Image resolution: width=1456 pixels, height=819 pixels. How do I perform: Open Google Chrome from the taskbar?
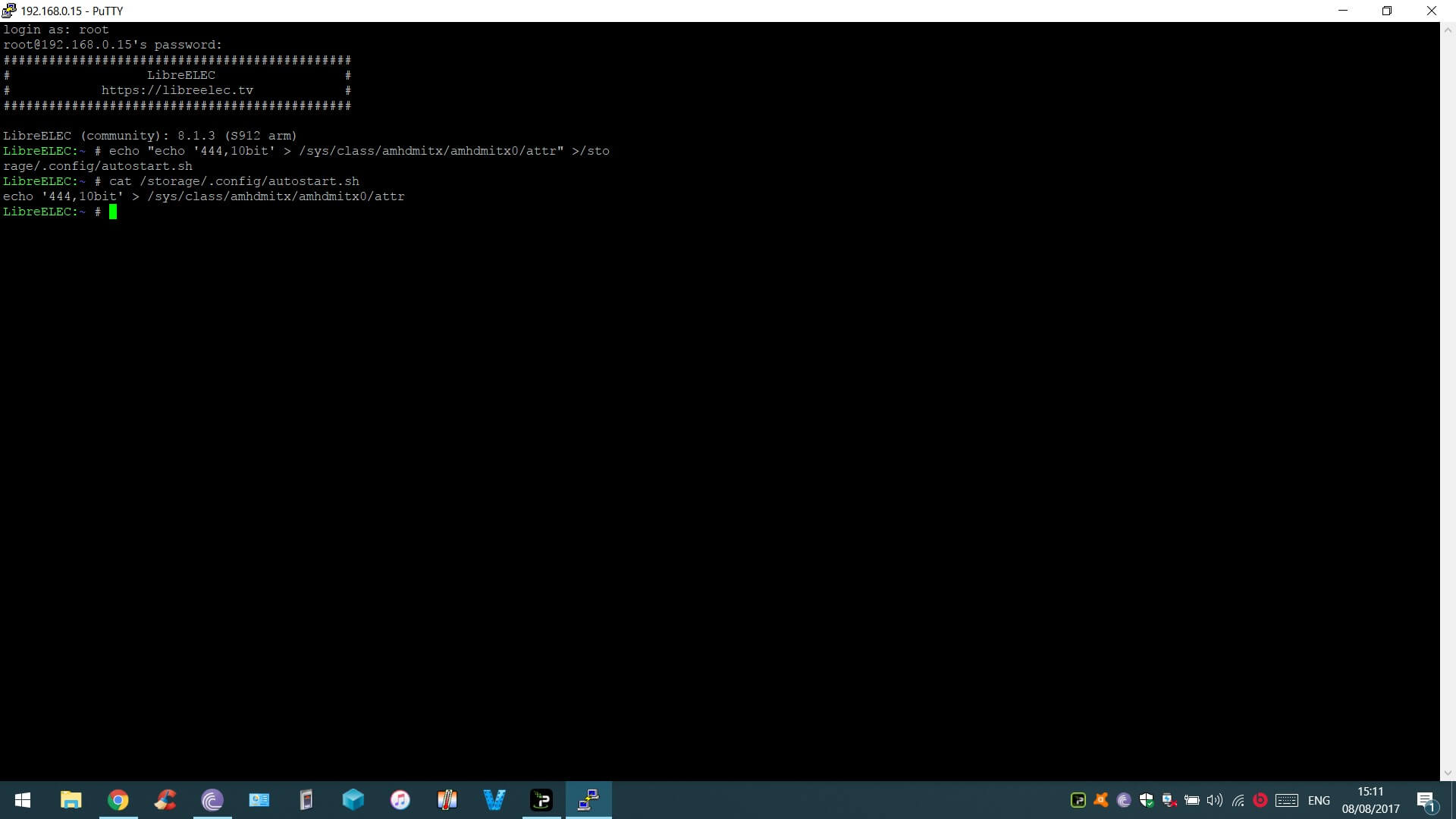(x=118, y=800)
